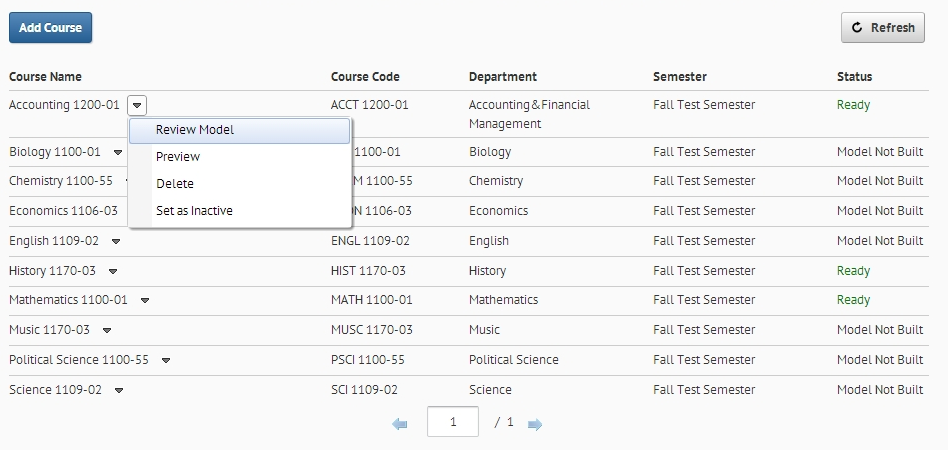This screenshot has width=948, height=450.
Task: Expand the Science 1109-02 options arrow
Action: (x=119, y=390)
